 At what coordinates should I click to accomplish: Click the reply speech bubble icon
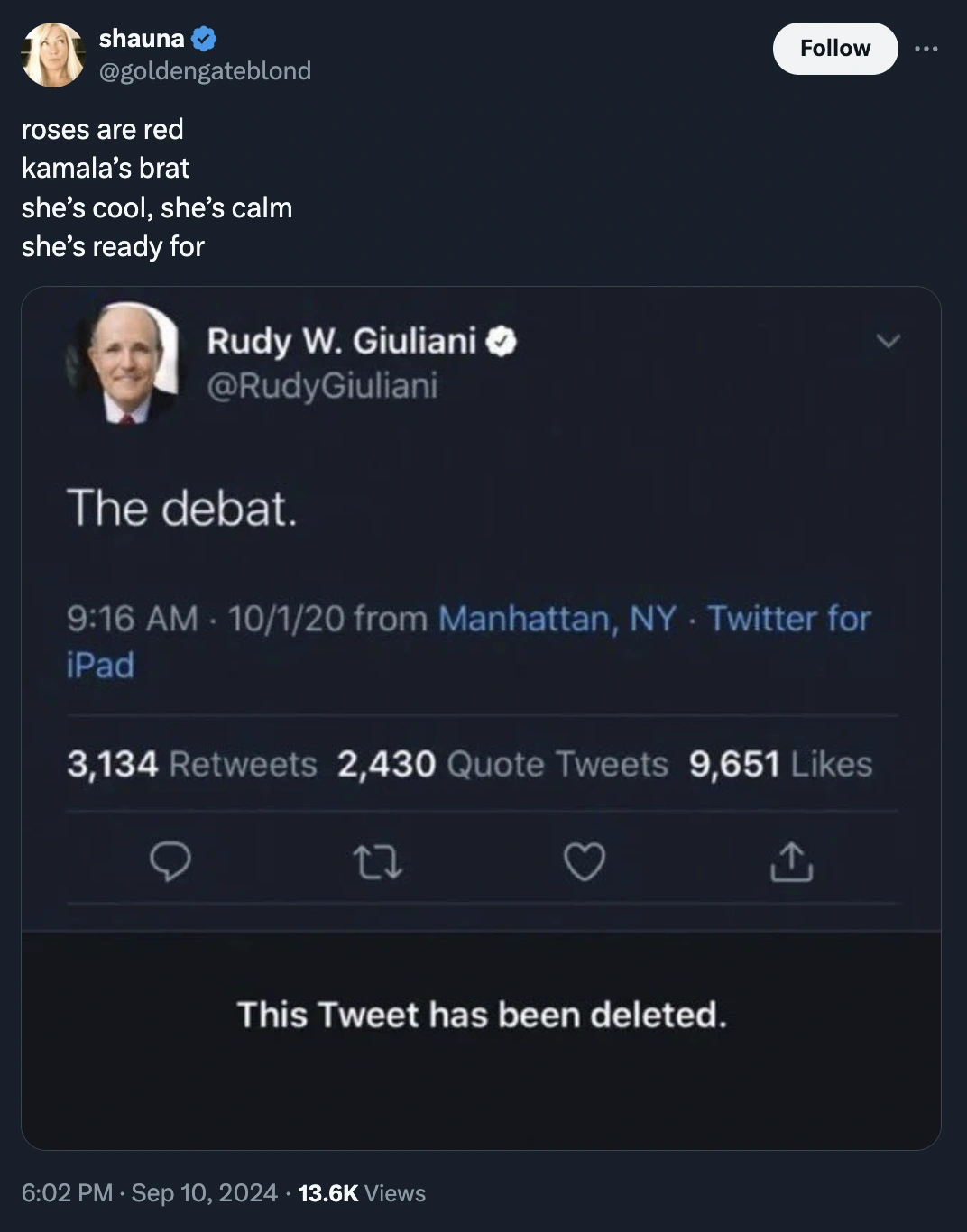pos(170,862)
